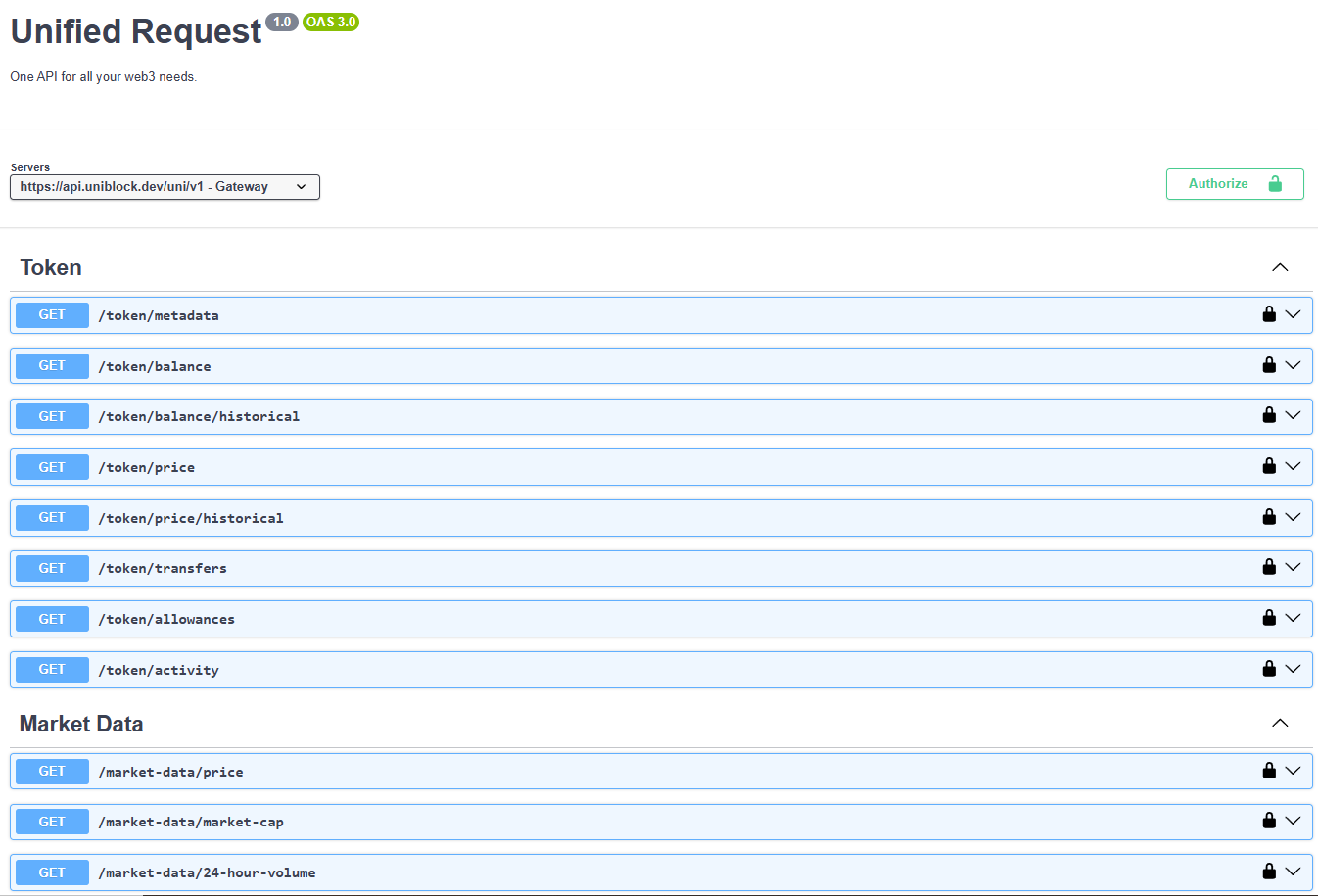The image size is (1318, 896).
Task: Click the /token/allowances path text
Action: click(166, 619)
